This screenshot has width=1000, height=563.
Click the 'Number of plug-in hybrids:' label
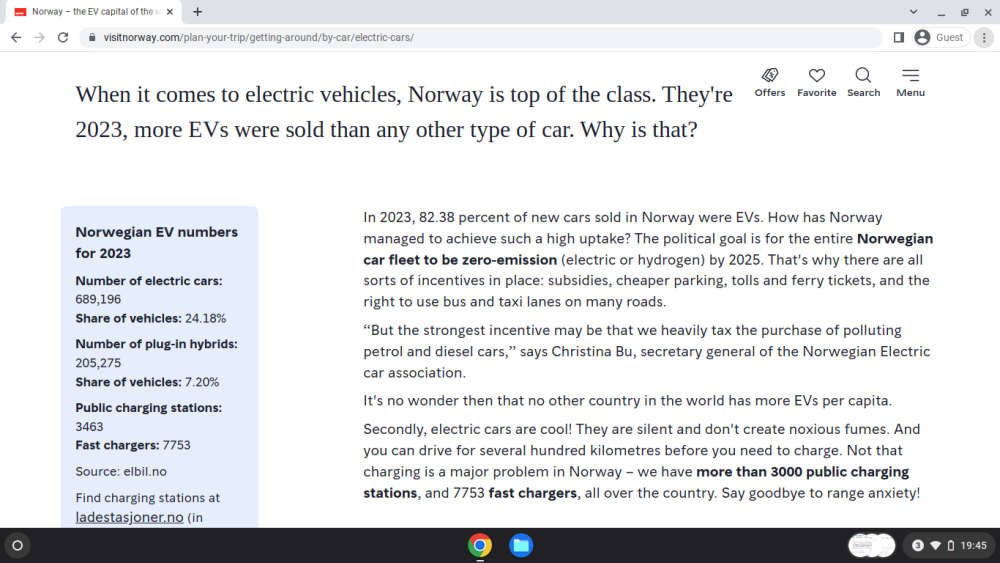click(x=156, y=344)
